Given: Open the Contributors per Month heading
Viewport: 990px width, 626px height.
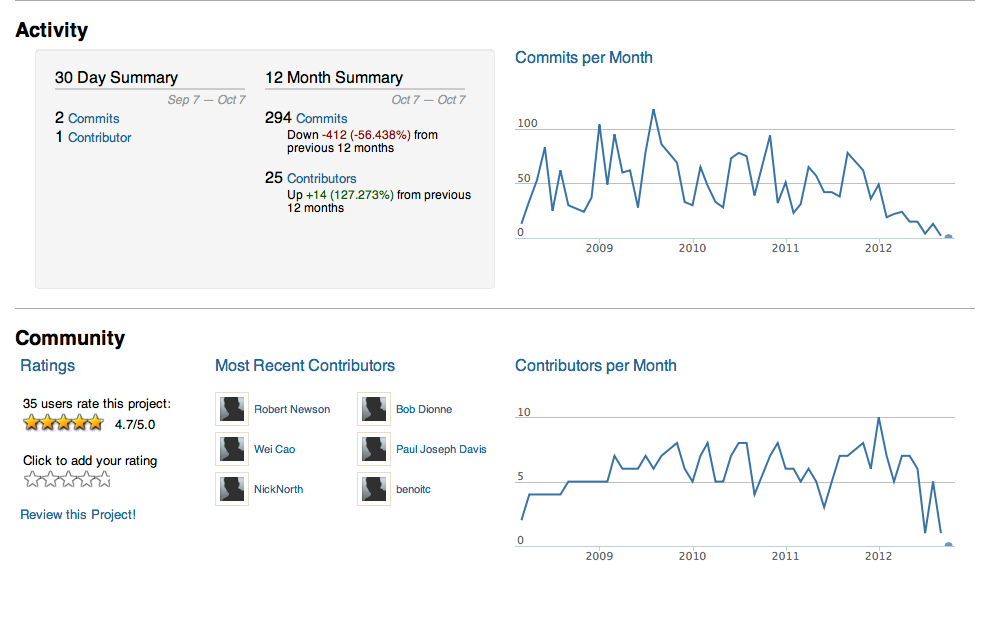Looking at the screenshot, I should pos(595,366).
